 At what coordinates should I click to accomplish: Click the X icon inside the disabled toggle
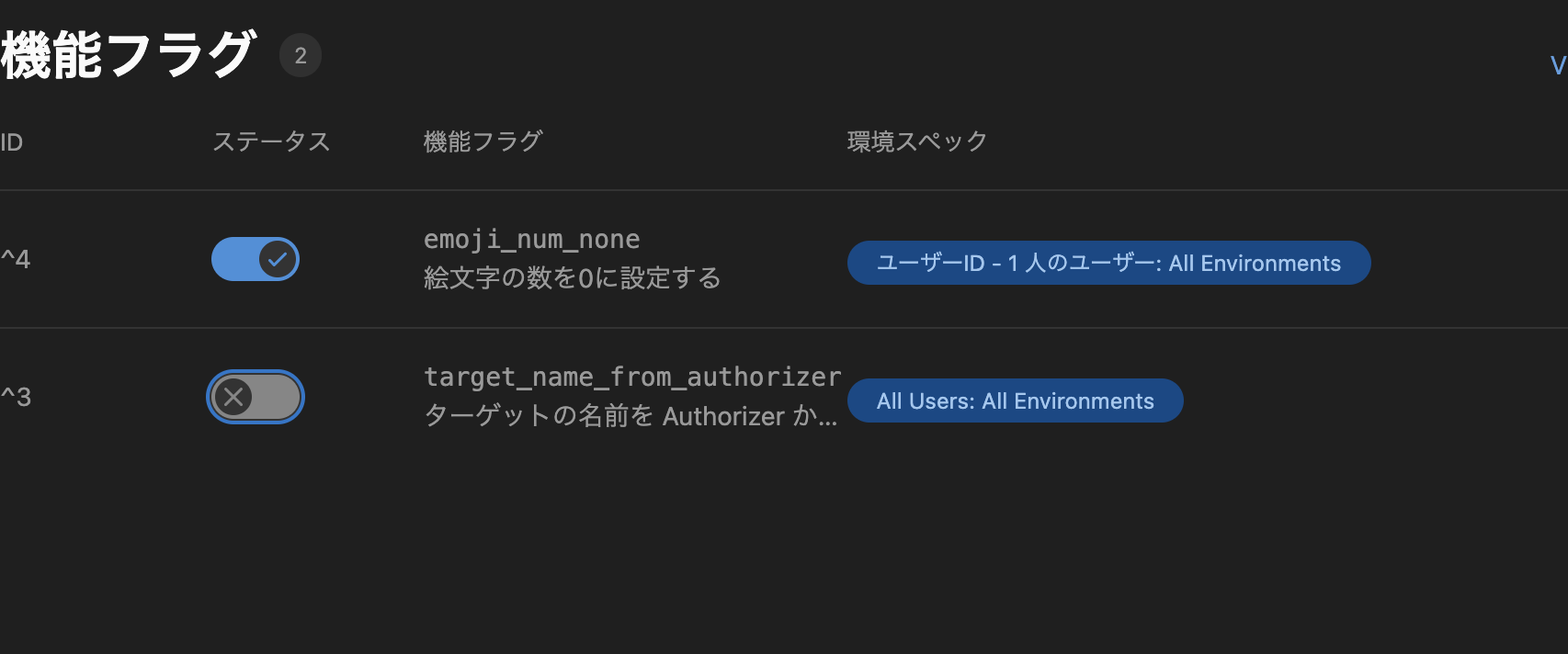pyautogui.click(x=235, y=397)
